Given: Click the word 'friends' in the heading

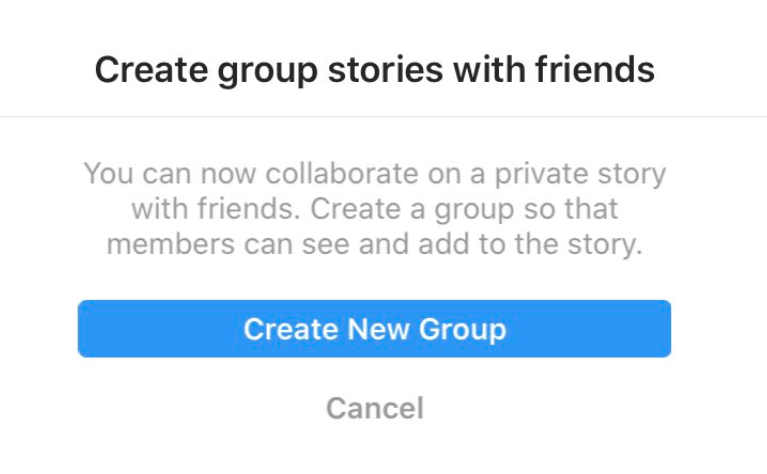Looking at the screenshot, I should [x=595, y=69].
